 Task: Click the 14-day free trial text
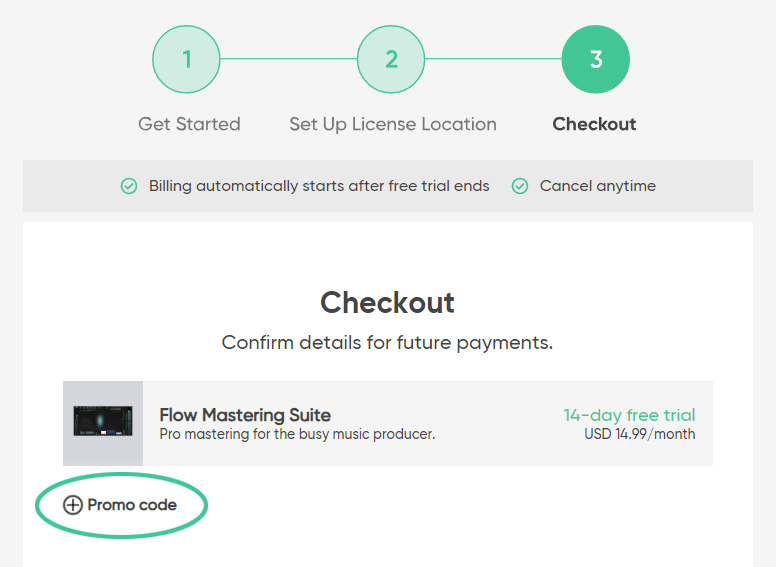(x=630, y=415)
